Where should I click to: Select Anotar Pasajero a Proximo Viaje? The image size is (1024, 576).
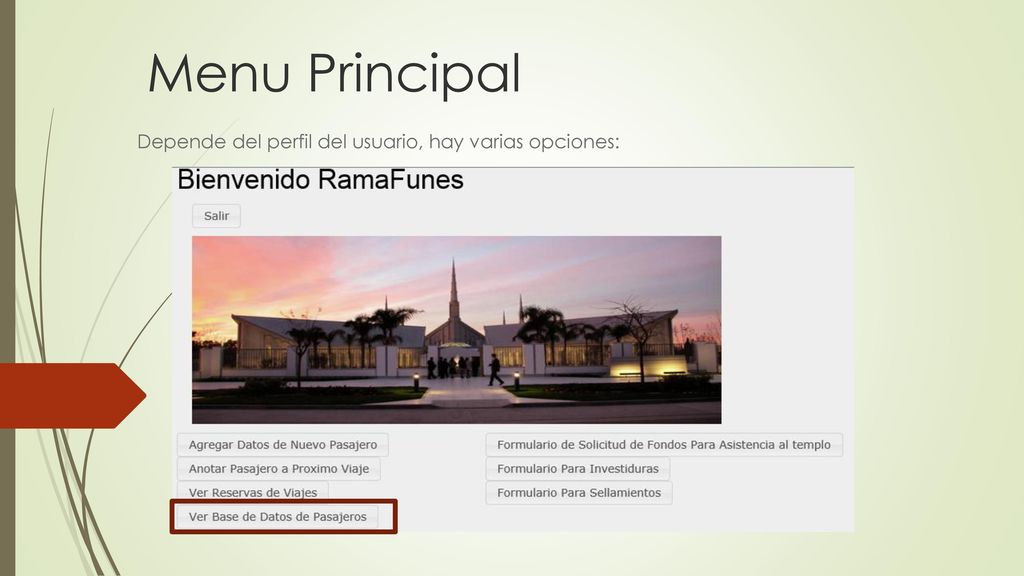click(279, 469)
